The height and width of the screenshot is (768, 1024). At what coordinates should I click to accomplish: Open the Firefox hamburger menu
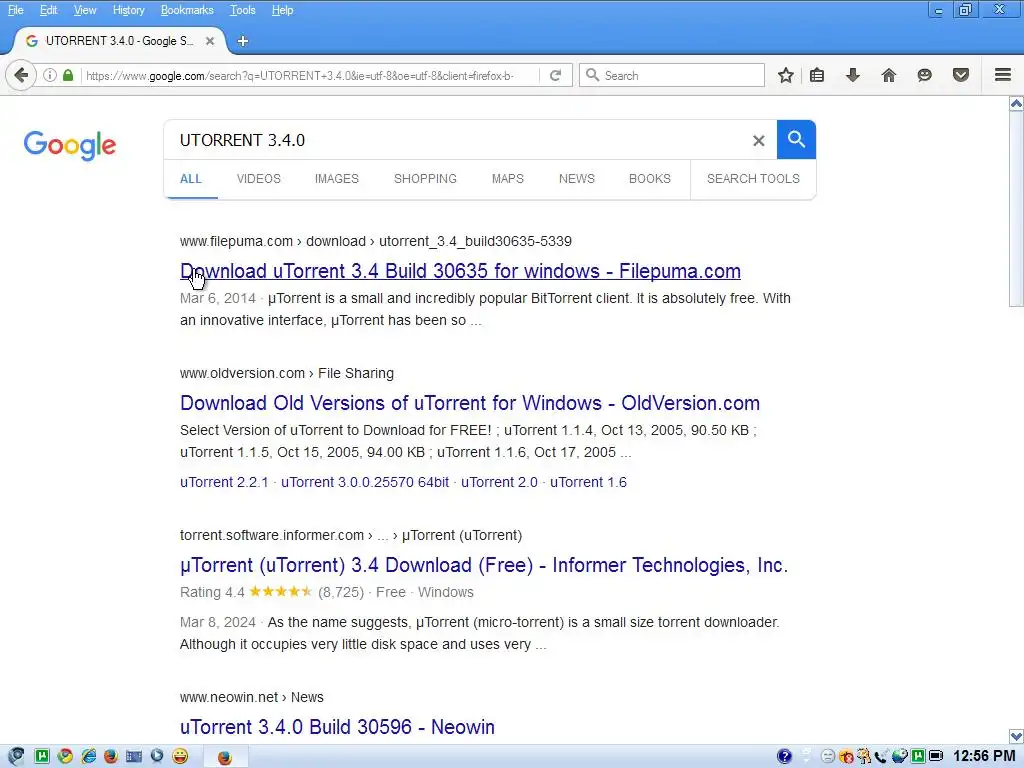(x=1003, y=75)
